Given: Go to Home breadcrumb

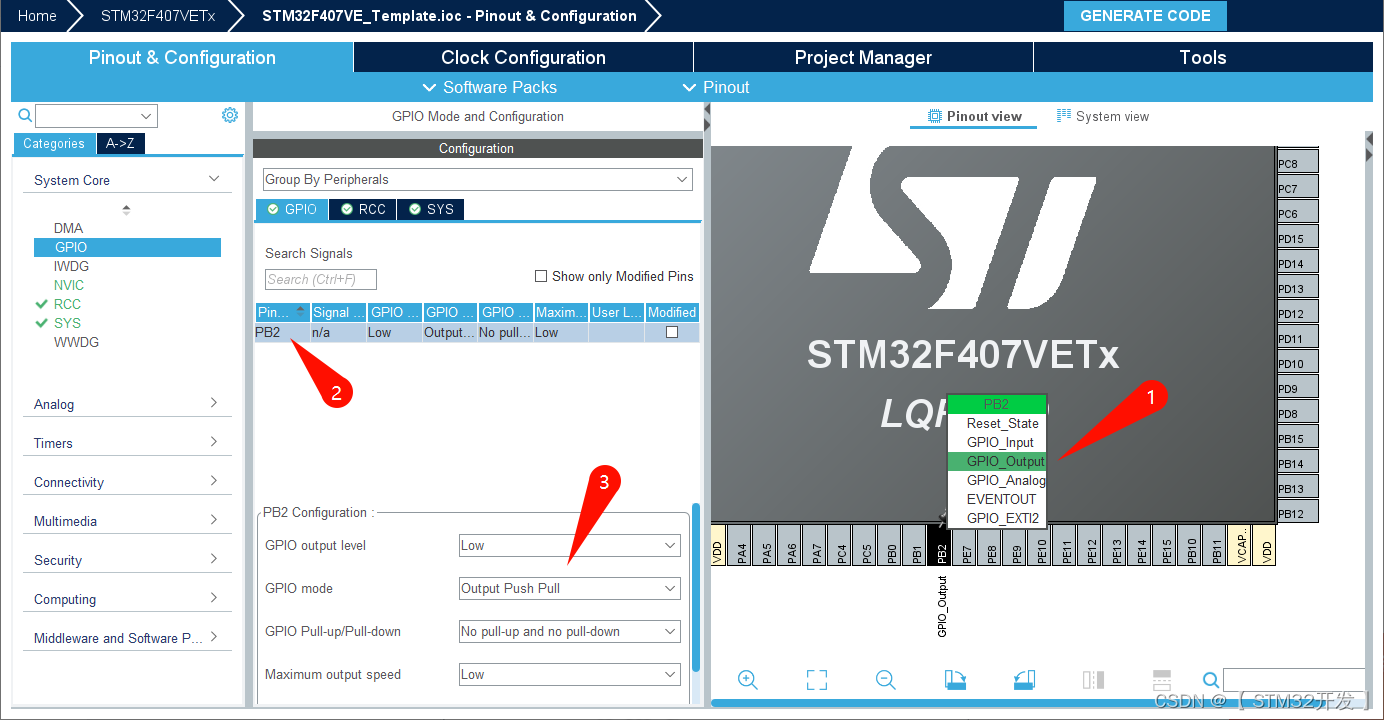Looking at the screenshot, I should point(37,16).
